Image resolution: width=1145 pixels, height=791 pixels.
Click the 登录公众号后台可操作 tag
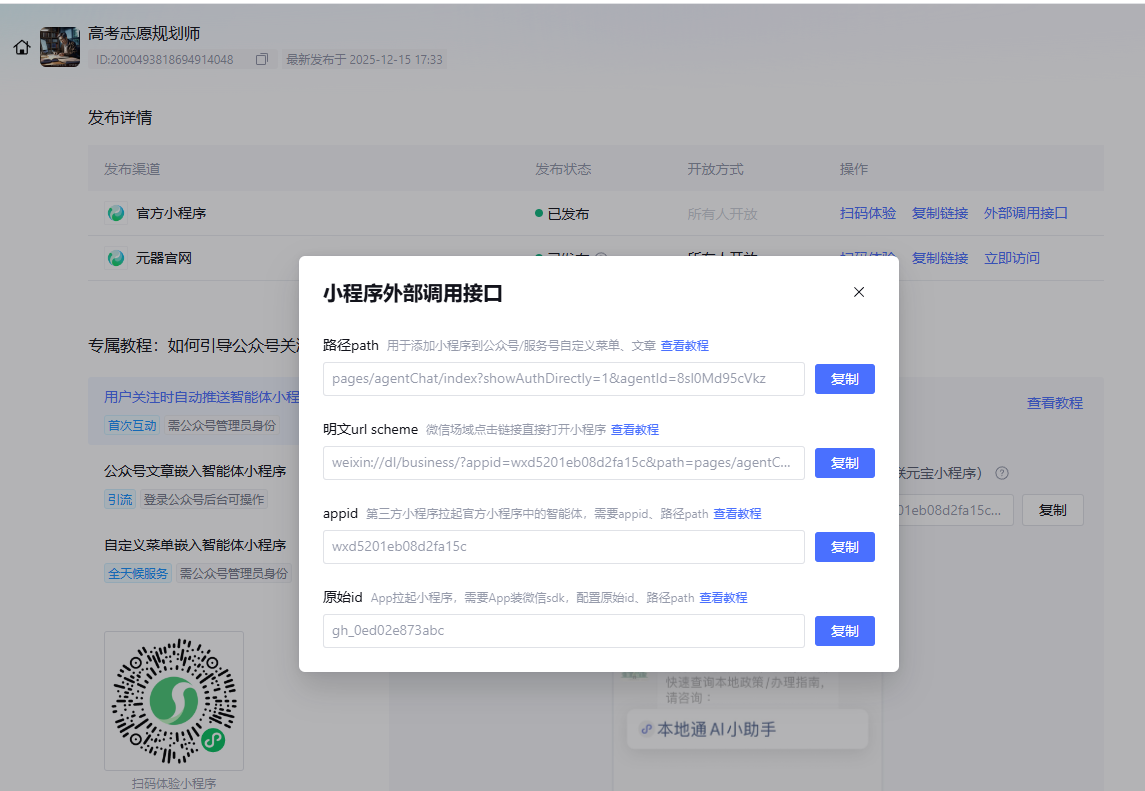click(204, 500)
